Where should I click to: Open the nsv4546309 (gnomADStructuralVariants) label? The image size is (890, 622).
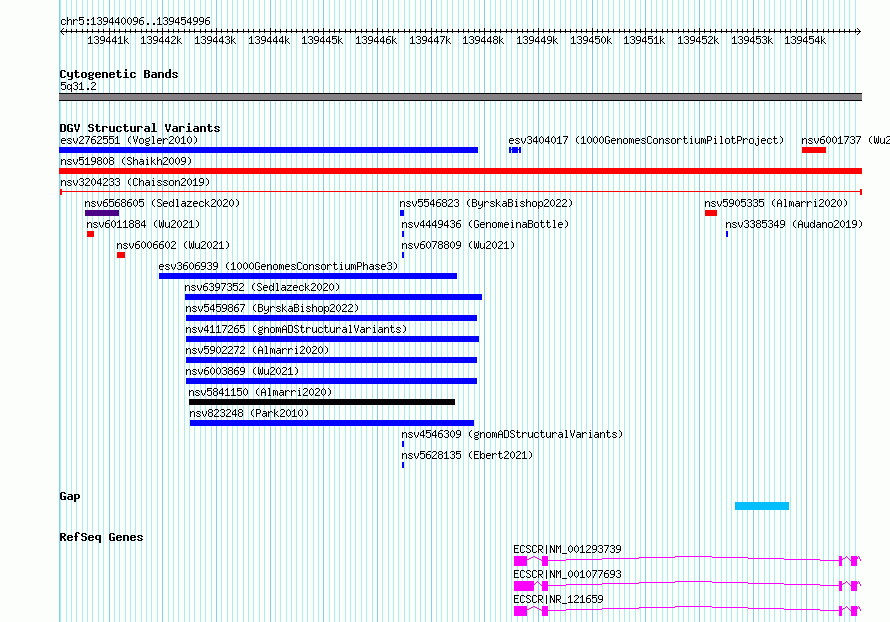click(512, 434)
